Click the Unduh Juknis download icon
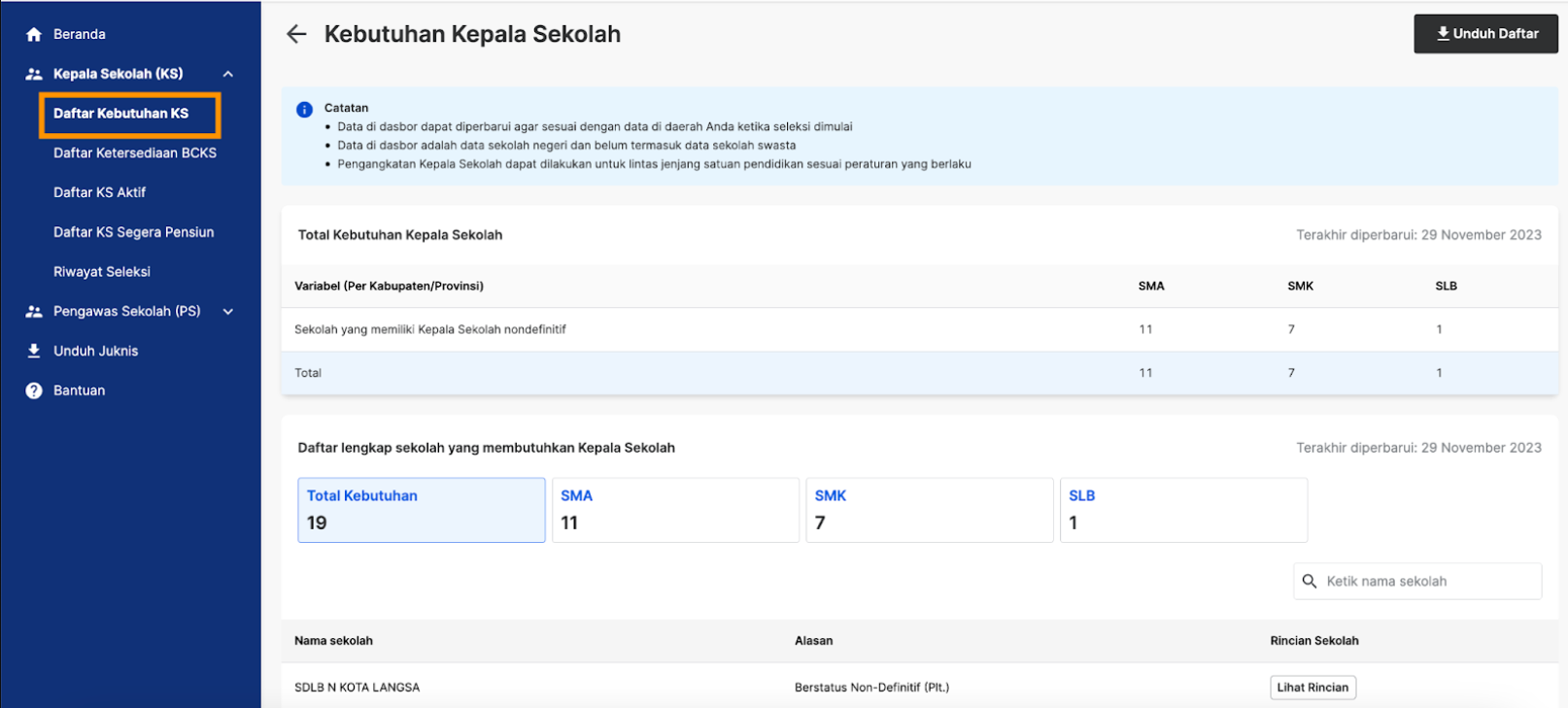This screenshot has width=1568, height=708. (x=34, y=351)
